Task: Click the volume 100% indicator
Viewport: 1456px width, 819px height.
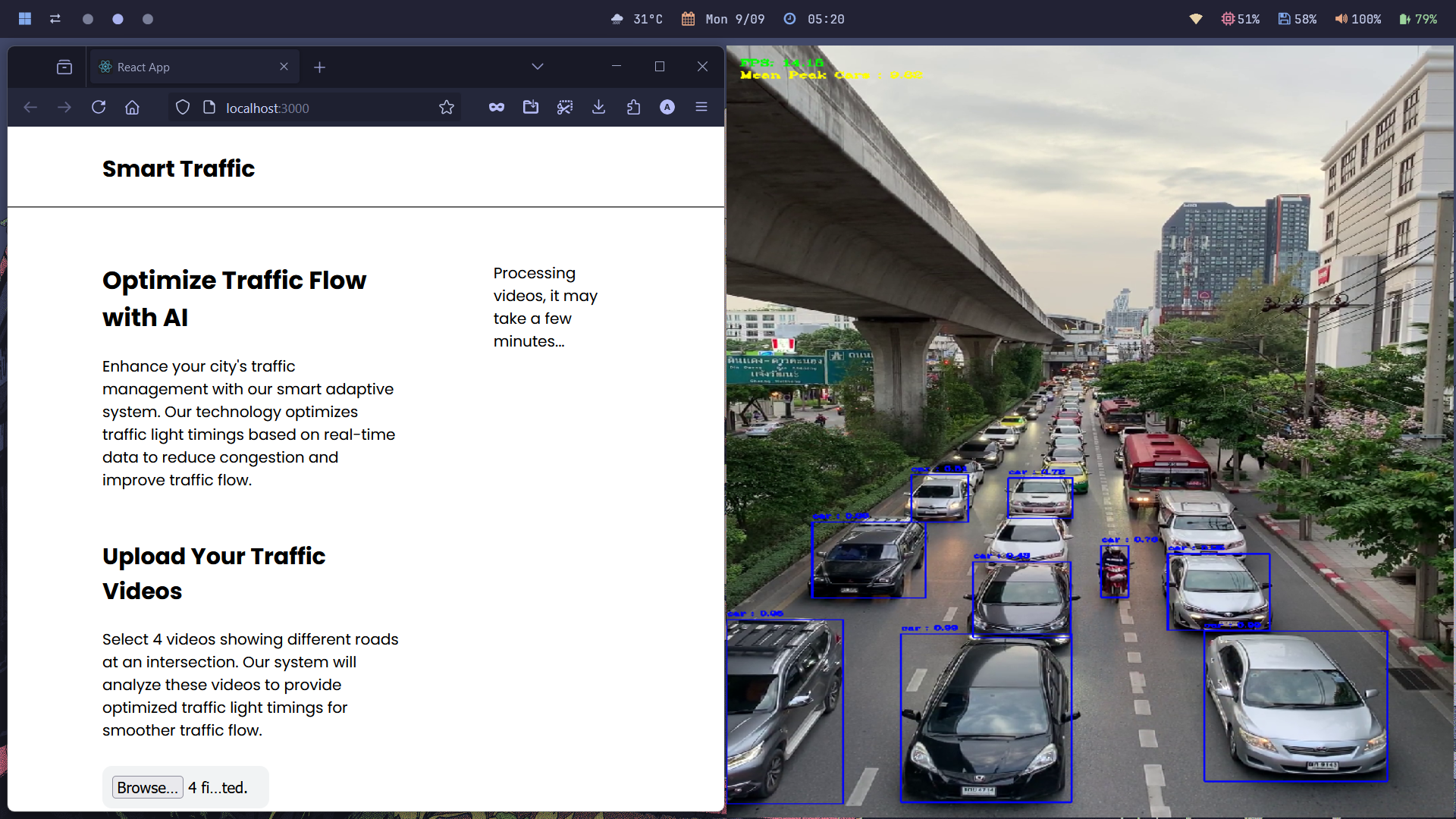Action: pos(1358,19)
